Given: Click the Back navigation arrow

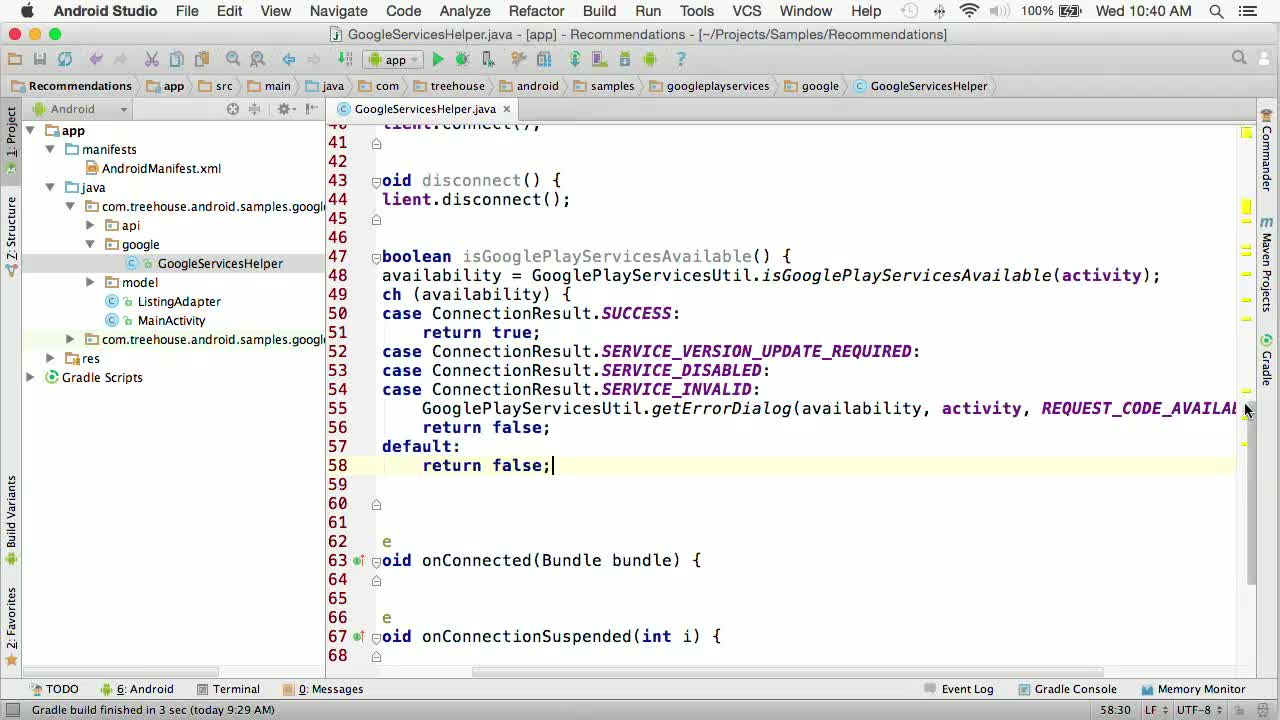Looking at the screenshot, I should click(x=289, y=60).
